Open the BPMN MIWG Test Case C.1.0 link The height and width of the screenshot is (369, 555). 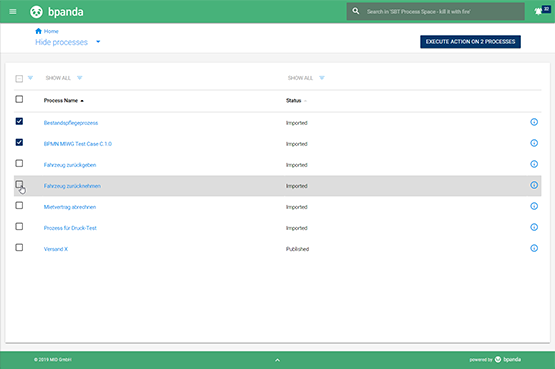pyautogui.click(x=78, y=144)
